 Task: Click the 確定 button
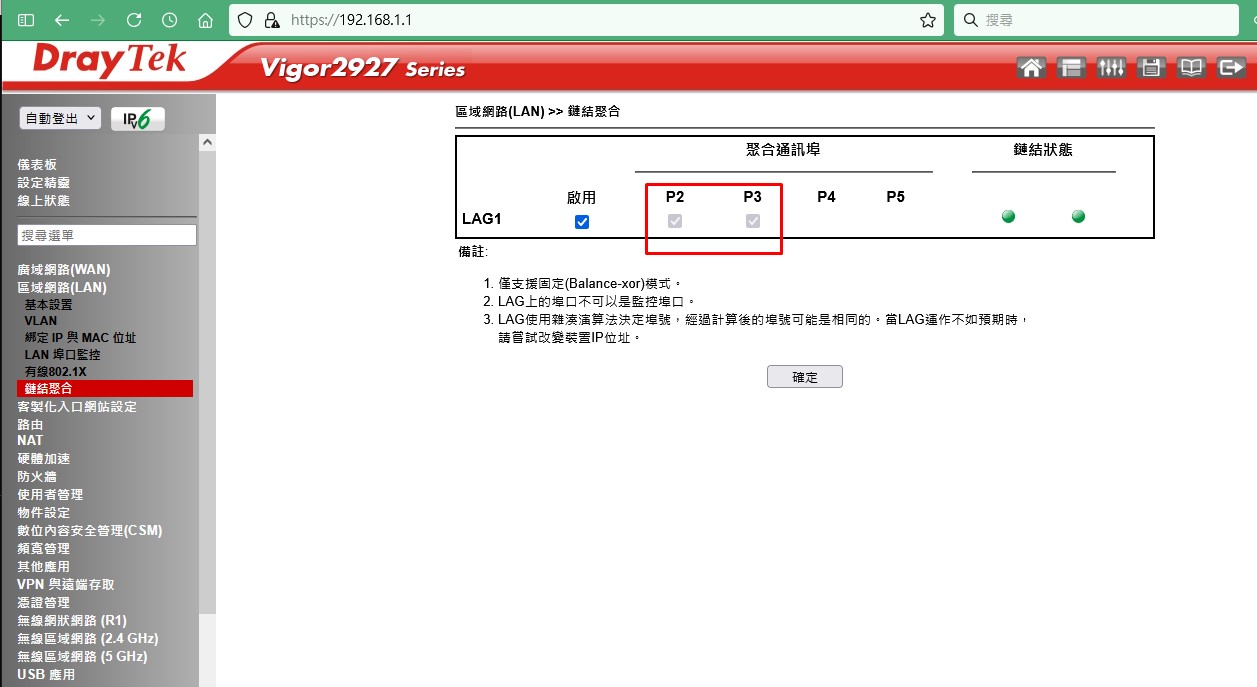(x=804, y=377)
